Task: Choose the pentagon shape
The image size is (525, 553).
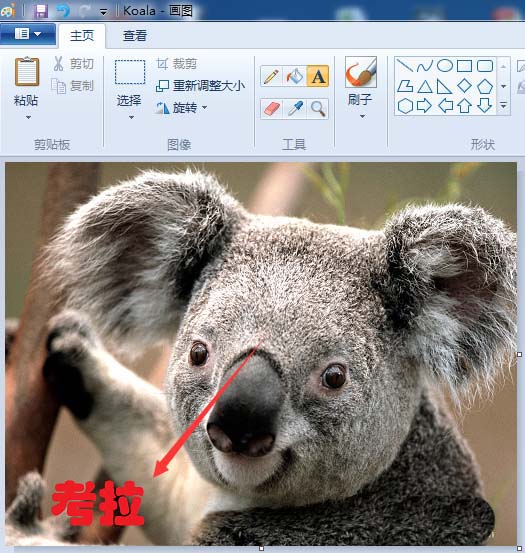Action: 485,86
